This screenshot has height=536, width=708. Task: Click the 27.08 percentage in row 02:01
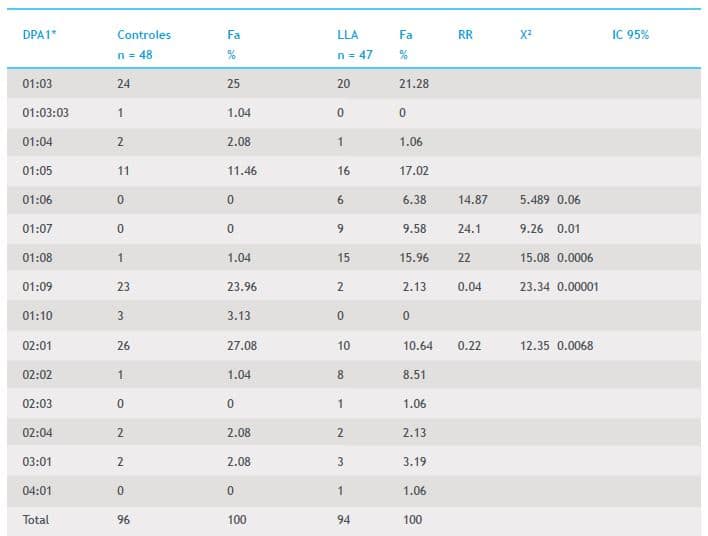242,346
